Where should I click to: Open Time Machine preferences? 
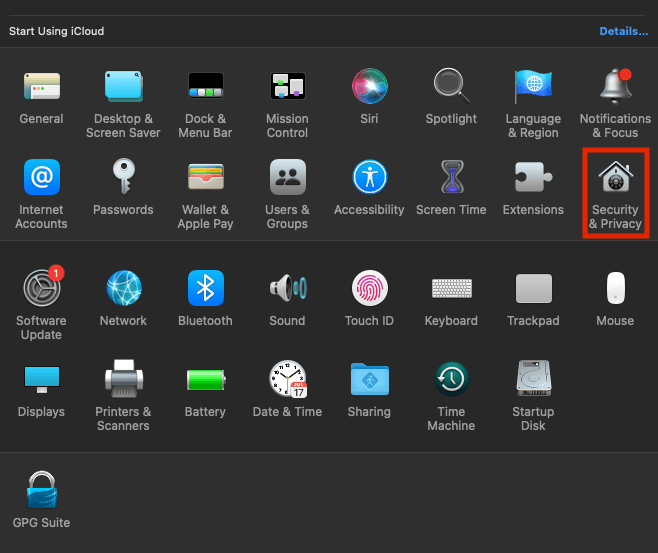tap(451, 380)
